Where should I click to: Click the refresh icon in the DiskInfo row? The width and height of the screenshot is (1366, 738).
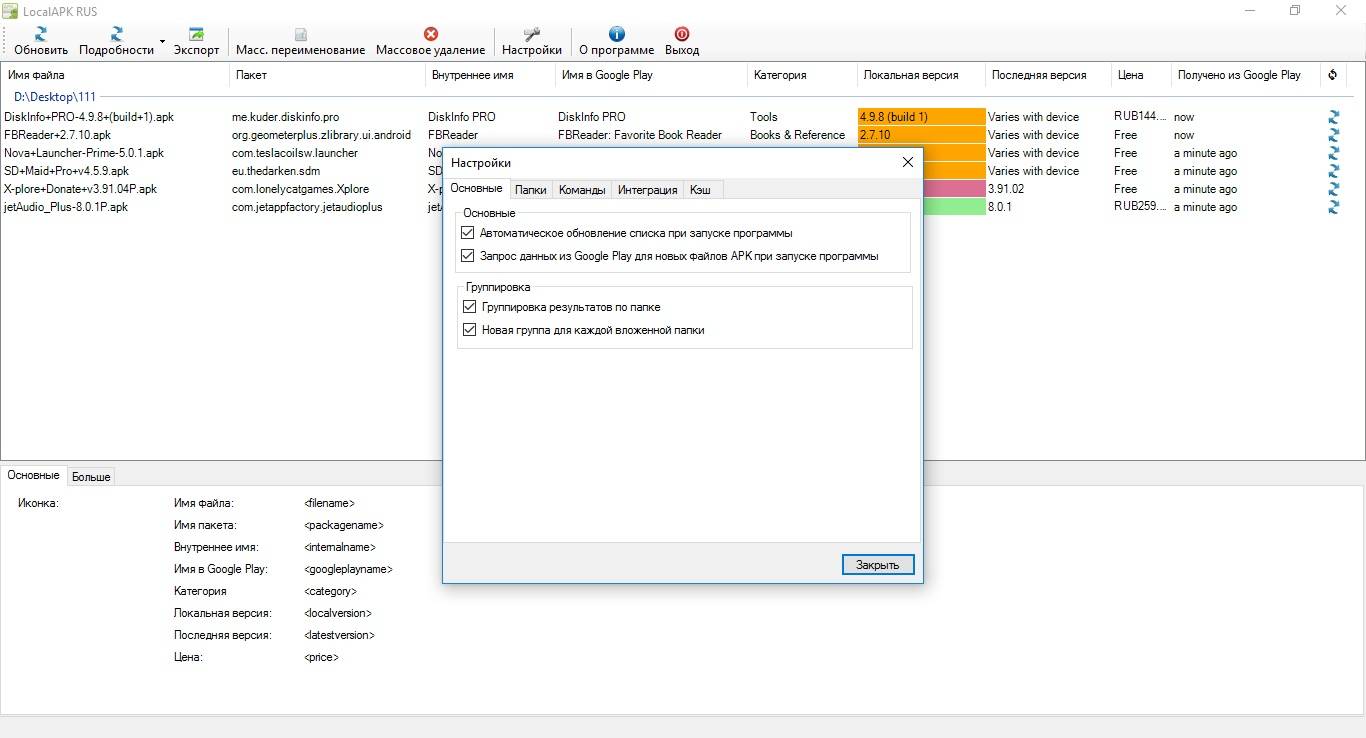1333,117
